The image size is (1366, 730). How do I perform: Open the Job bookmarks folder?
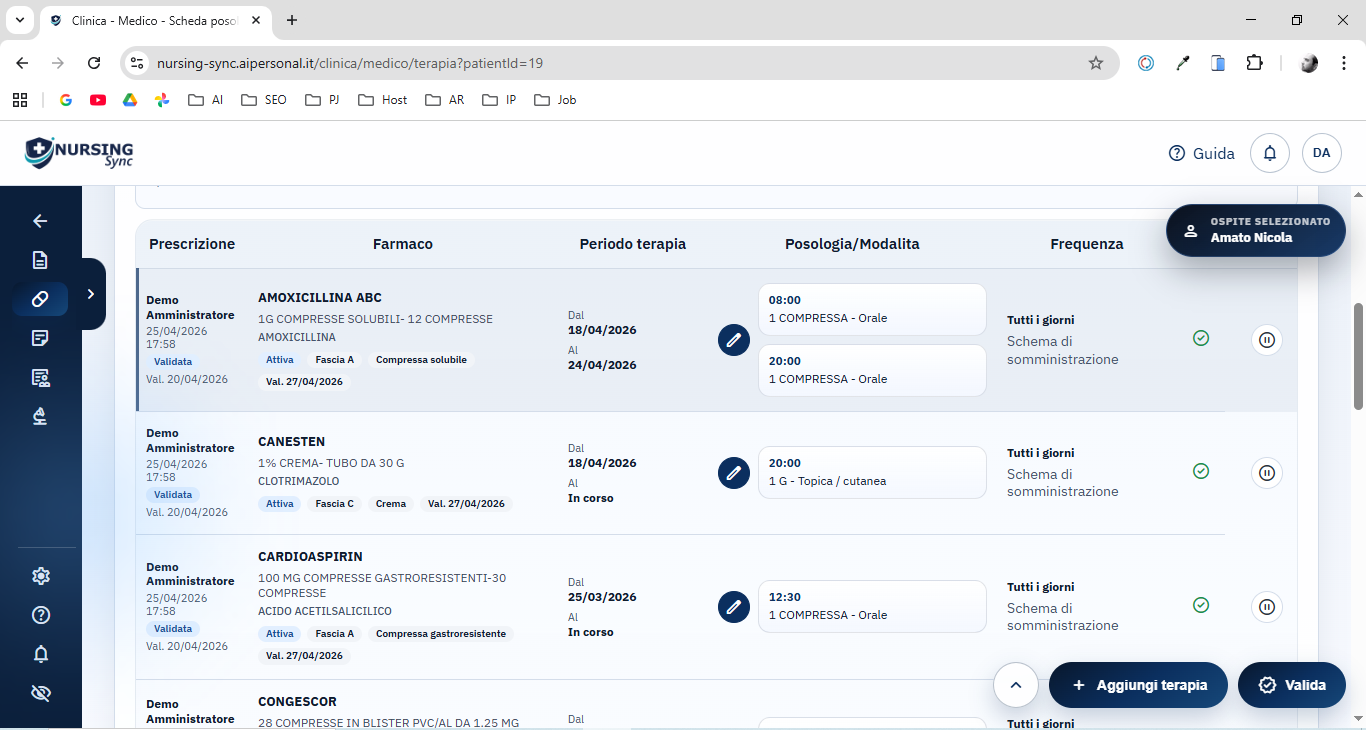pos(555,100)
